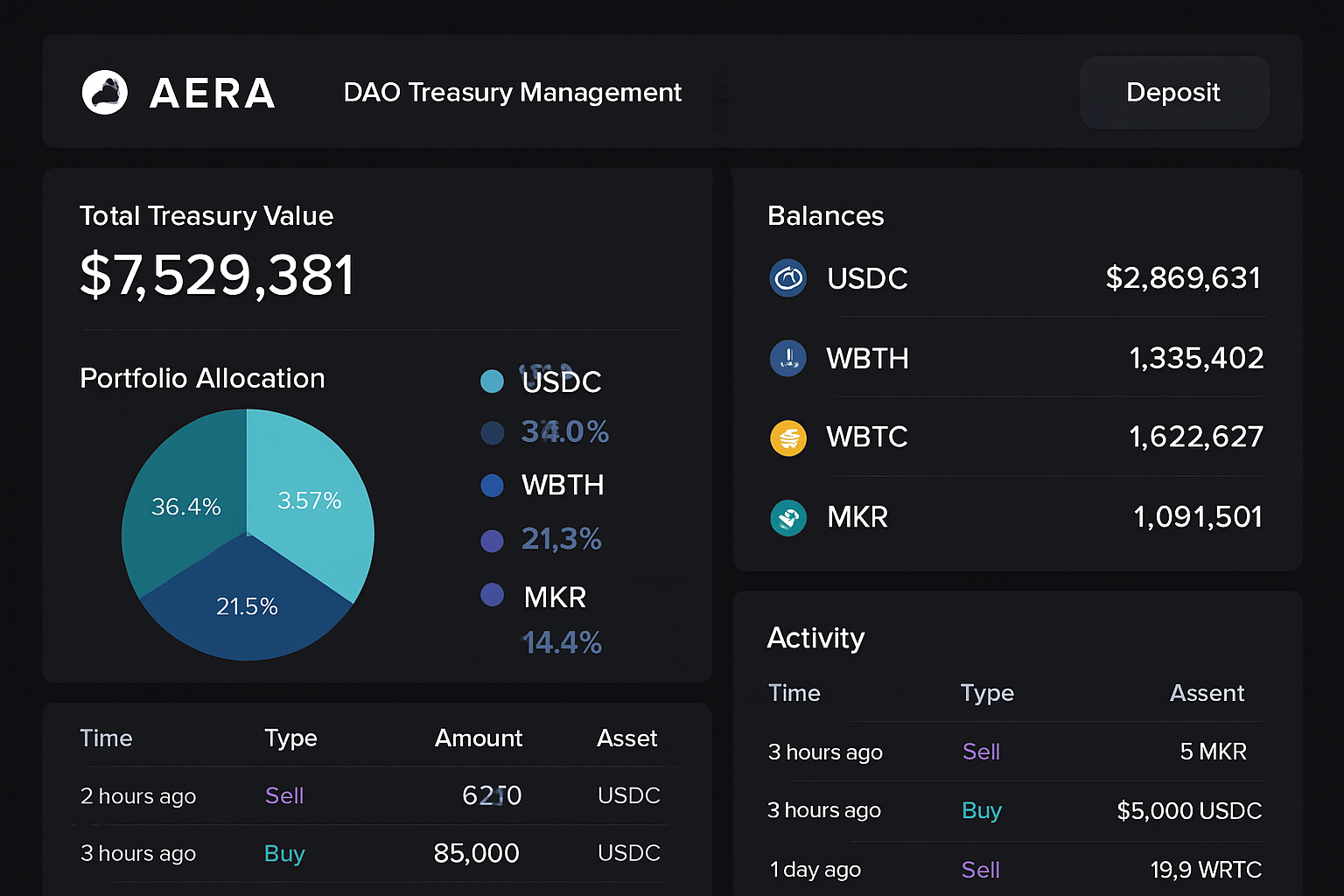Open the Activity panel header

click(x=815, y=639)
